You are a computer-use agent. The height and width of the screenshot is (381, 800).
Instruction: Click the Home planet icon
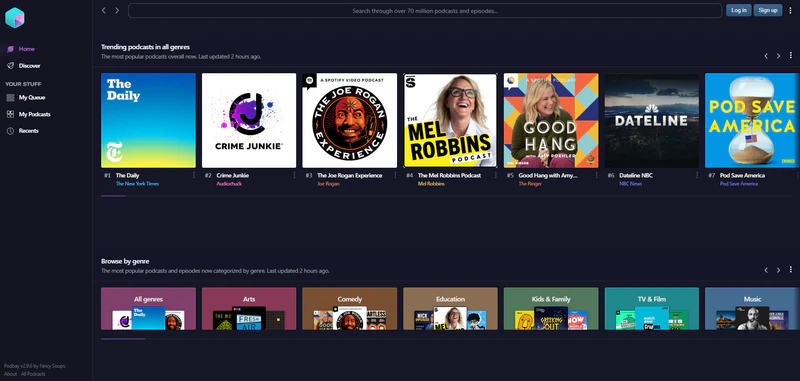click(10, 49)
